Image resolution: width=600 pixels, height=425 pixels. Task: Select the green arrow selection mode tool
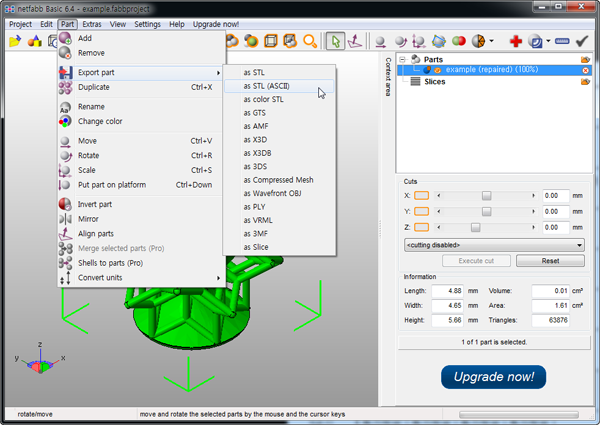[336, 41]
